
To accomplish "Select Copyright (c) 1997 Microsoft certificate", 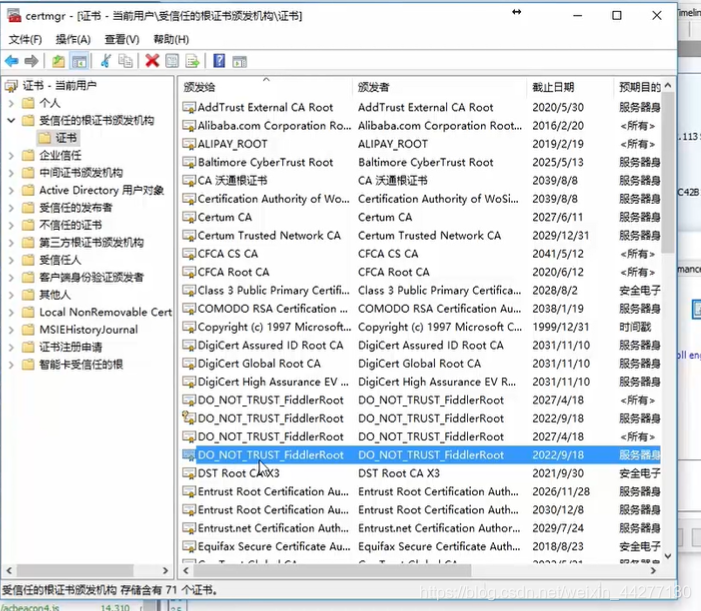I will coord(421,327).
